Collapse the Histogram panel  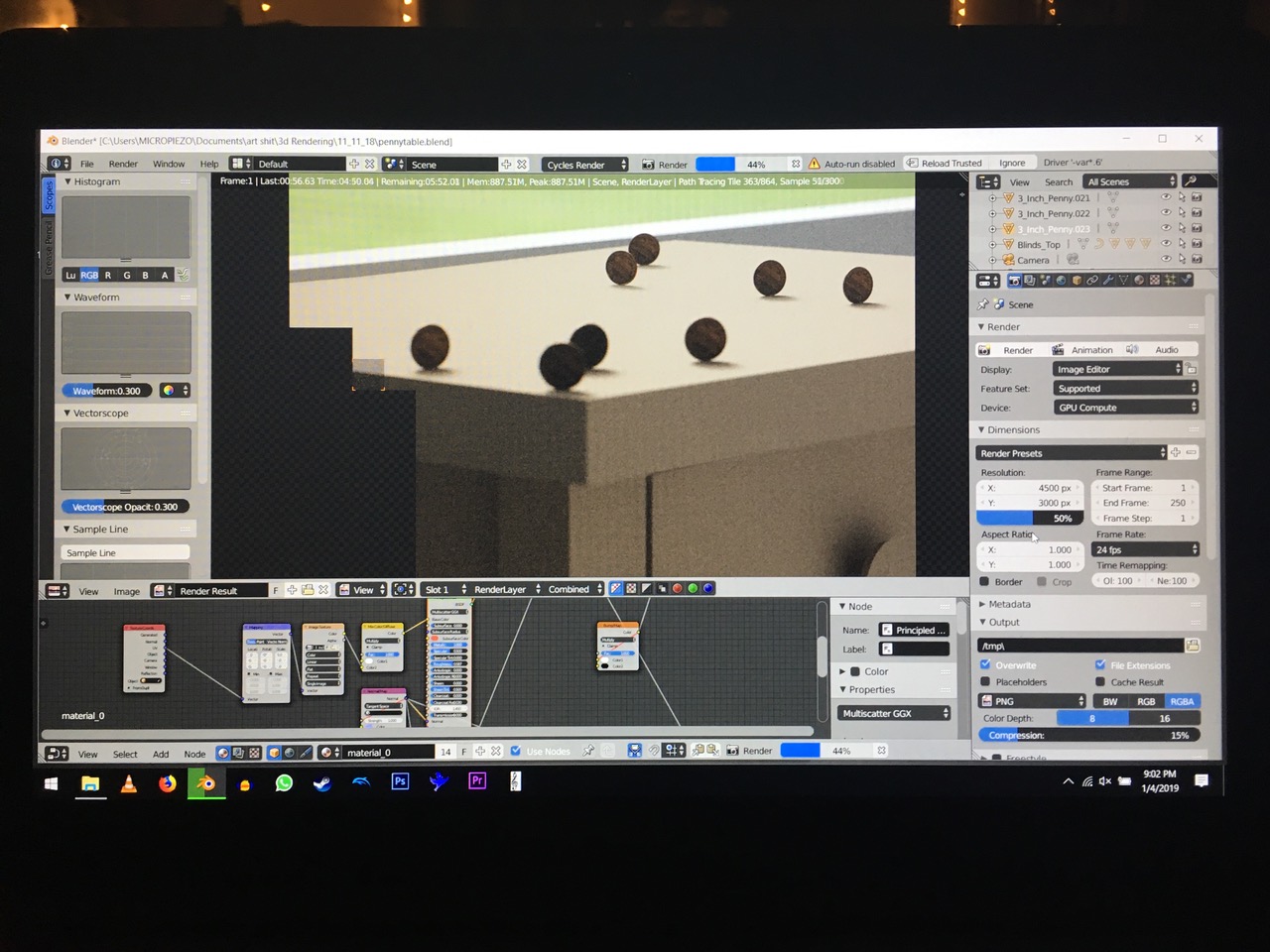(x=92, y=181)
